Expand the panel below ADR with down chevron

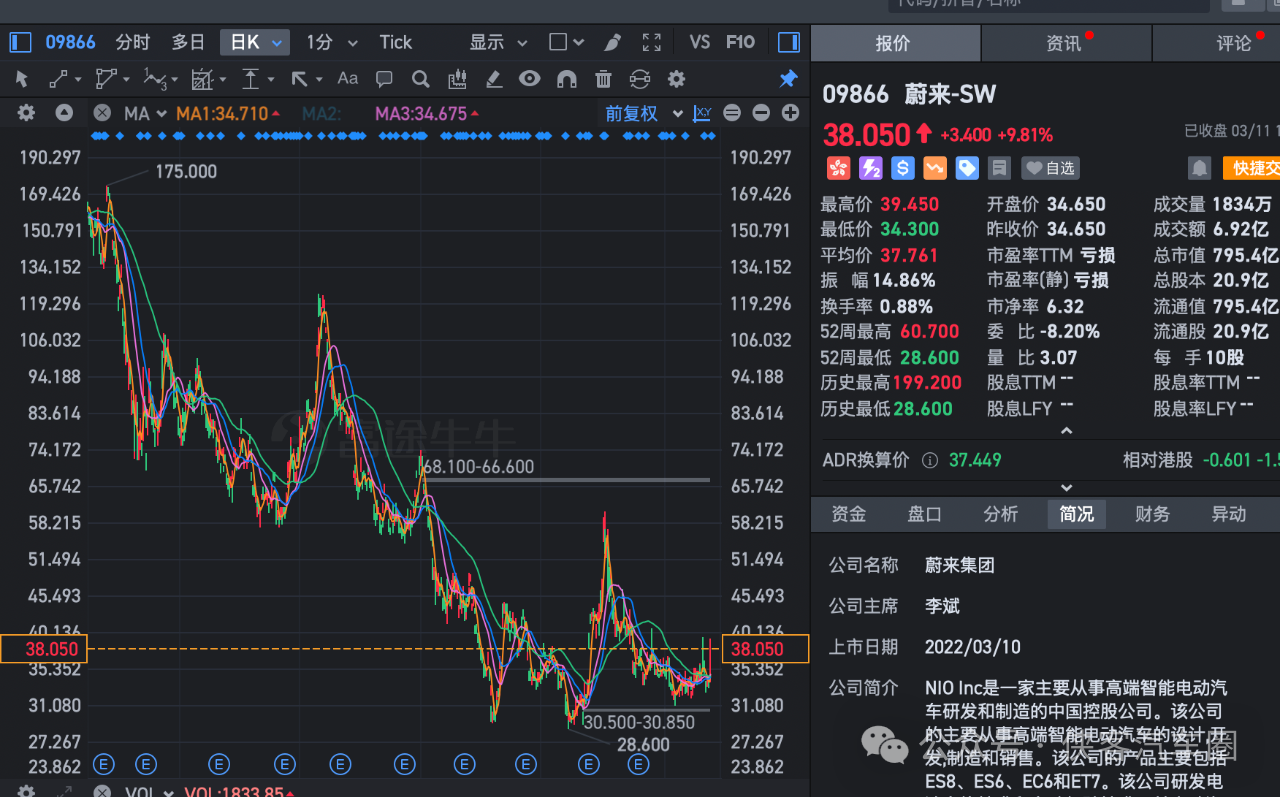[1066, 488]
